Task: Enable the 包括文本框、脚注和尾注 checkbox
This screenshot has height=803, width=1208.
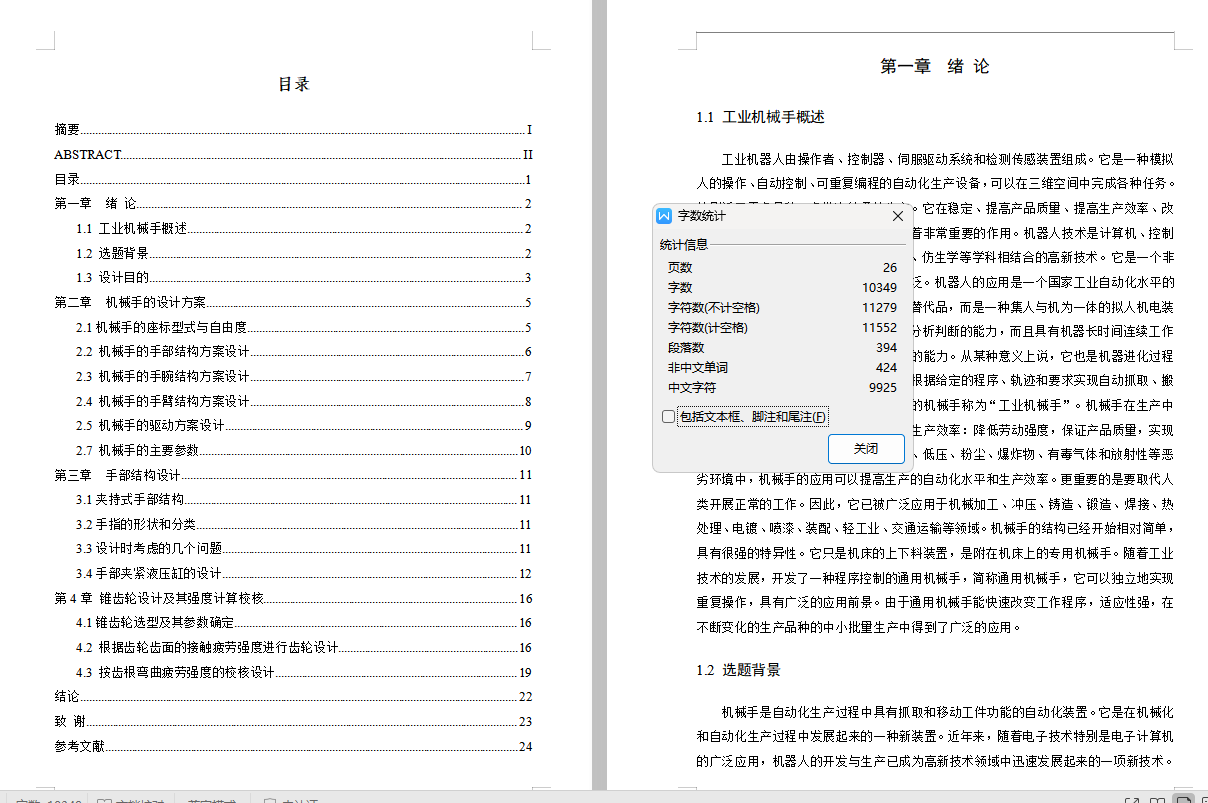Action: 669,417
